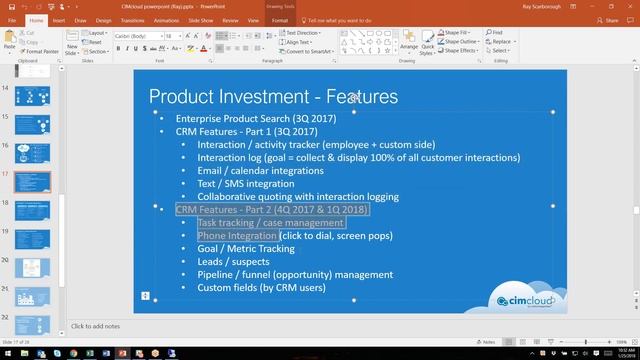
Task: Open the font name Calibri dropdown
Action: tap(162, 36)
